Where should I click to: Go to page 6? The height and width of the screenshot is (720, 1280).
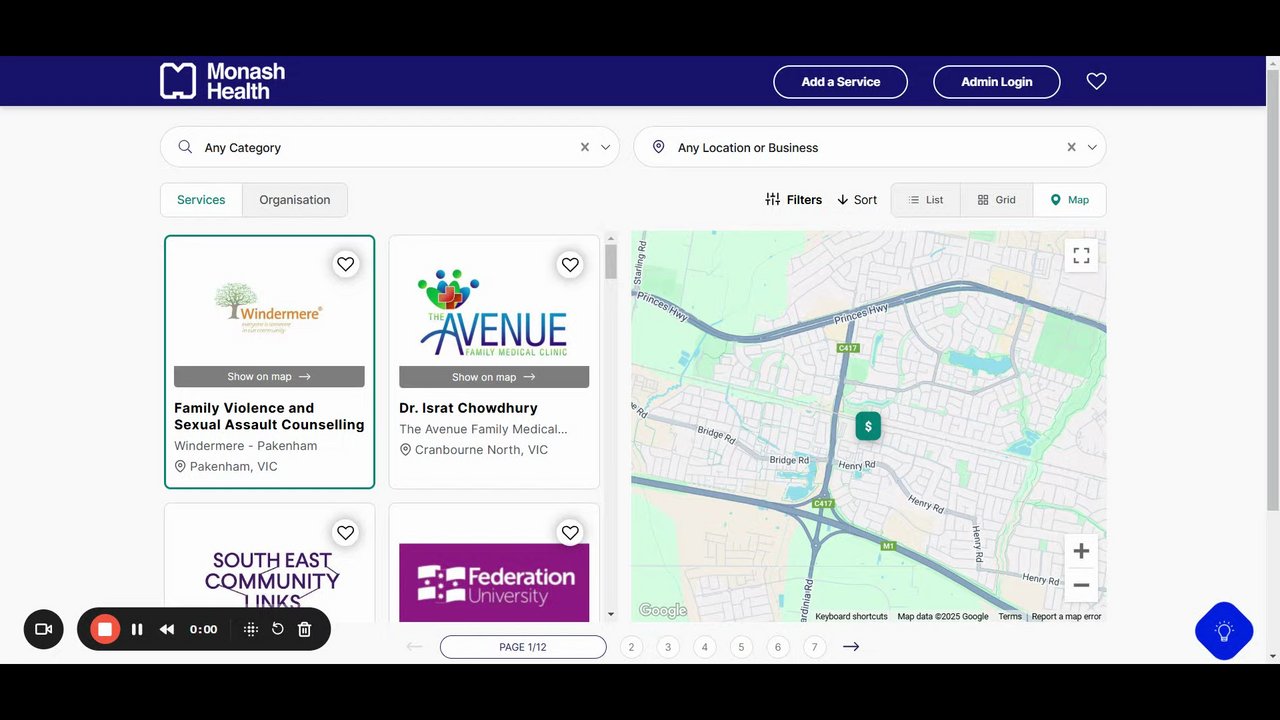pos(778,647)
